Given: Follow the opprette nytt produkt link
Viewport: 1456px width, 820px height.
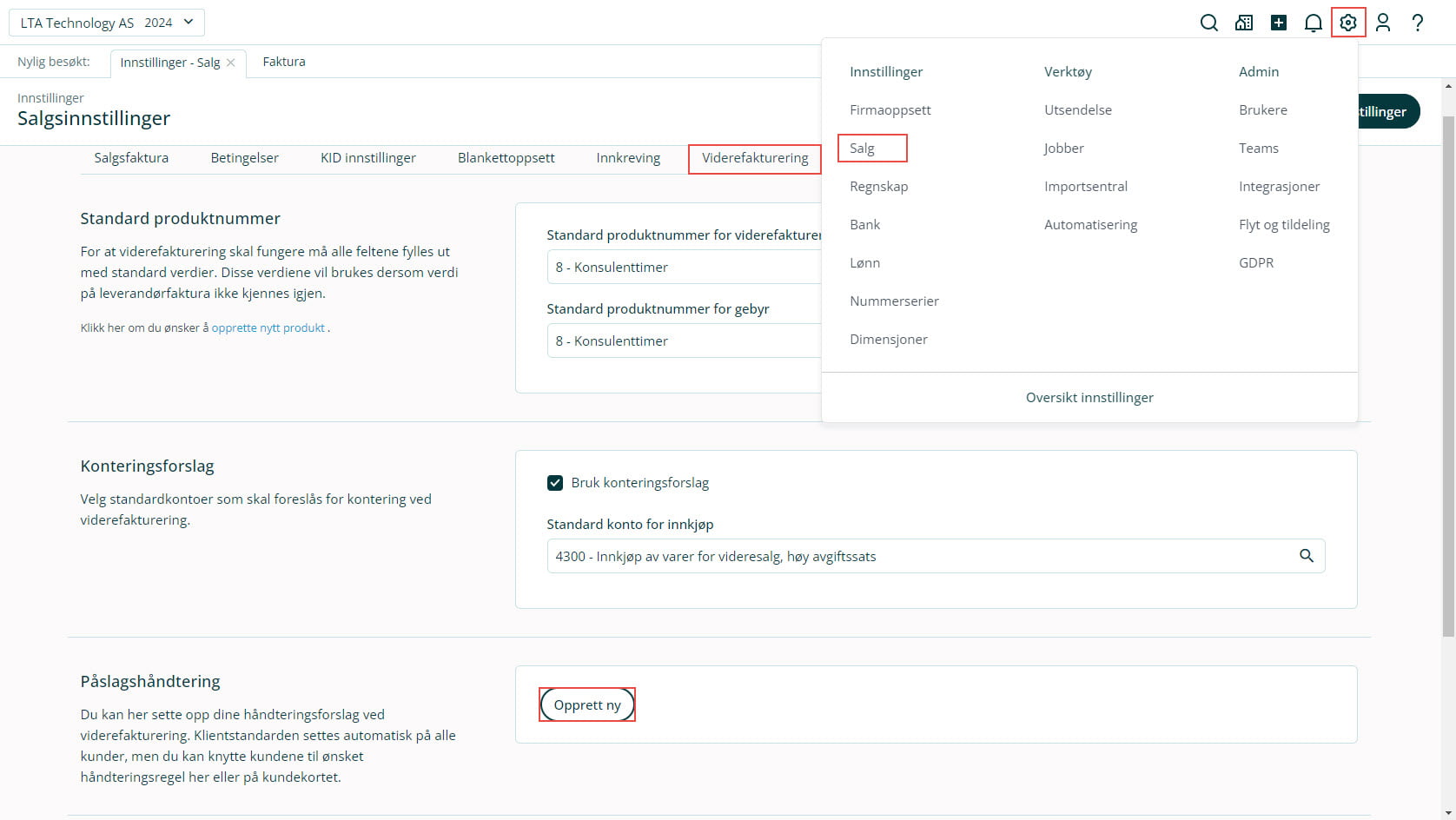Looking at the screenshot, I should tap(268, 328).
